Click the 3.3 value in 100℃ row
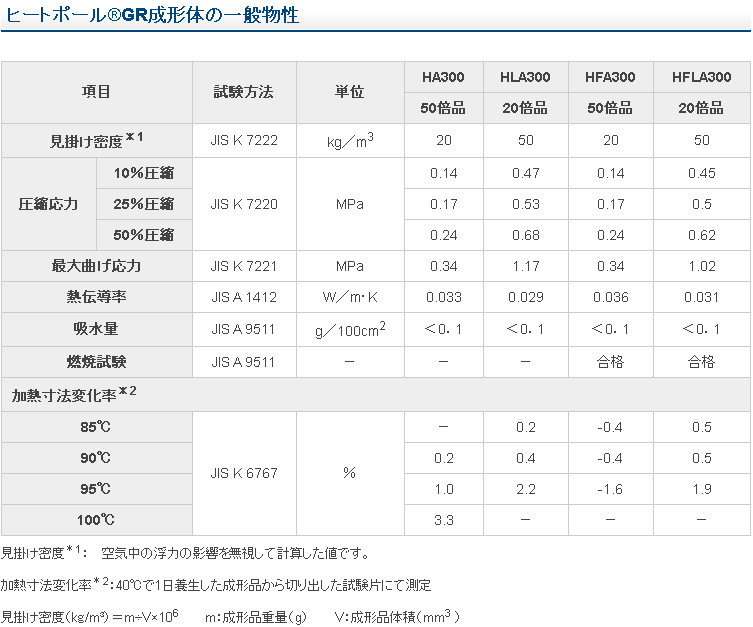Screen dimensions: 753x627 (x=444, y=520)
